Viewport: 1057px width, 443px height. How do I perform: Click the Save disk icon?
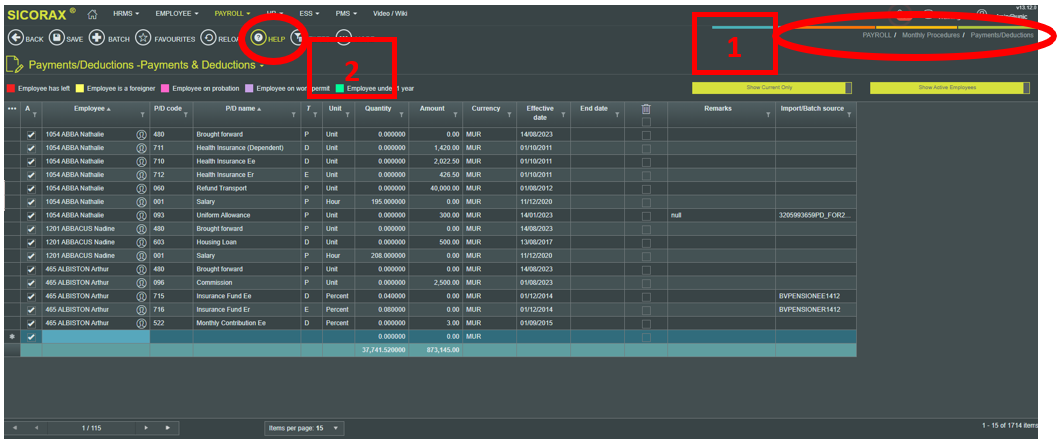[x=55, y=38]
